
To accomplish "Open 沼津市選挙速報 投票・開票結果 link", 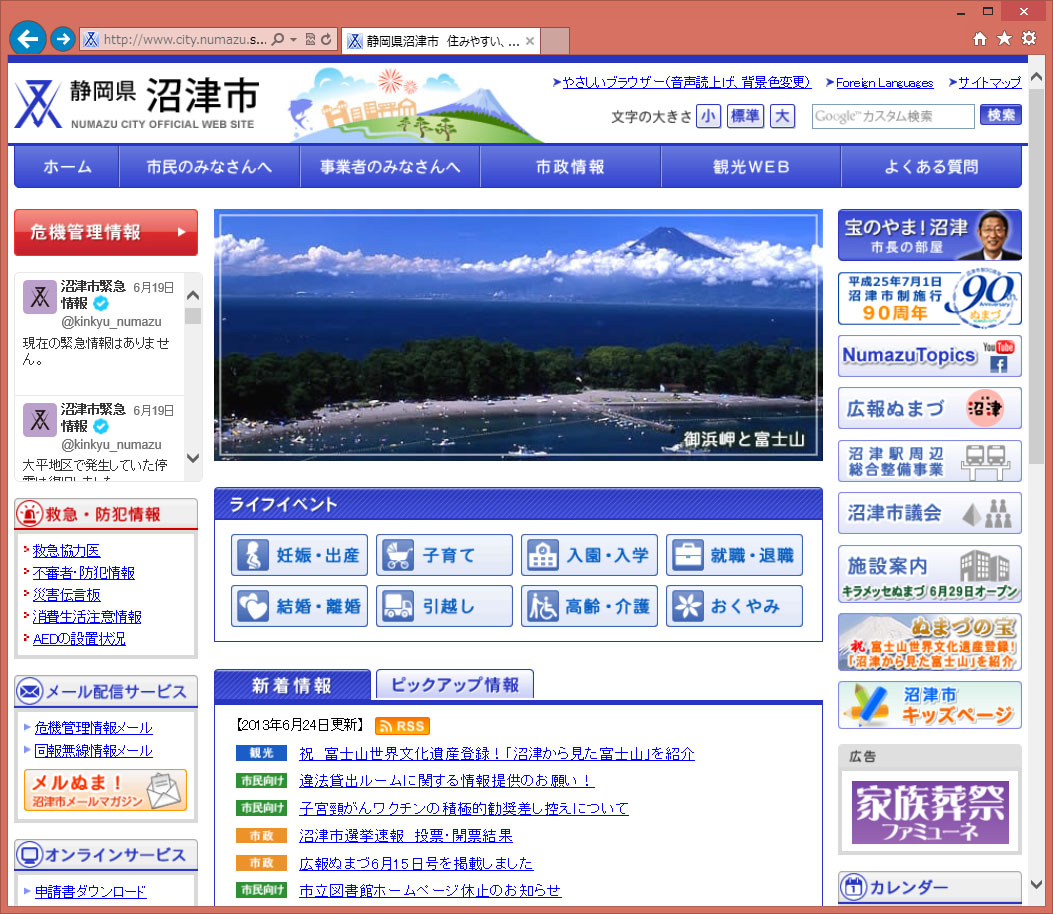I will tap(406, 835).
